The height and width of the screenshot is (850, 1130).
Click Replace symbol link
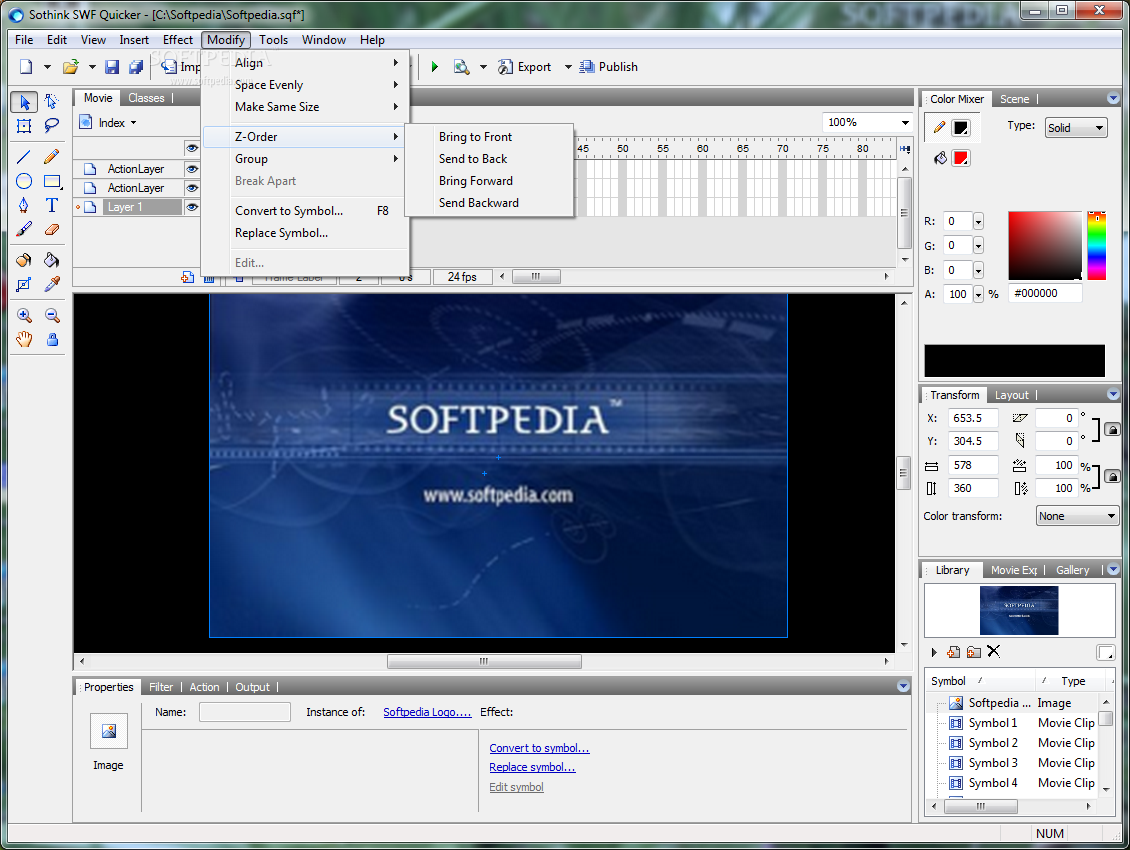(532, 767)
